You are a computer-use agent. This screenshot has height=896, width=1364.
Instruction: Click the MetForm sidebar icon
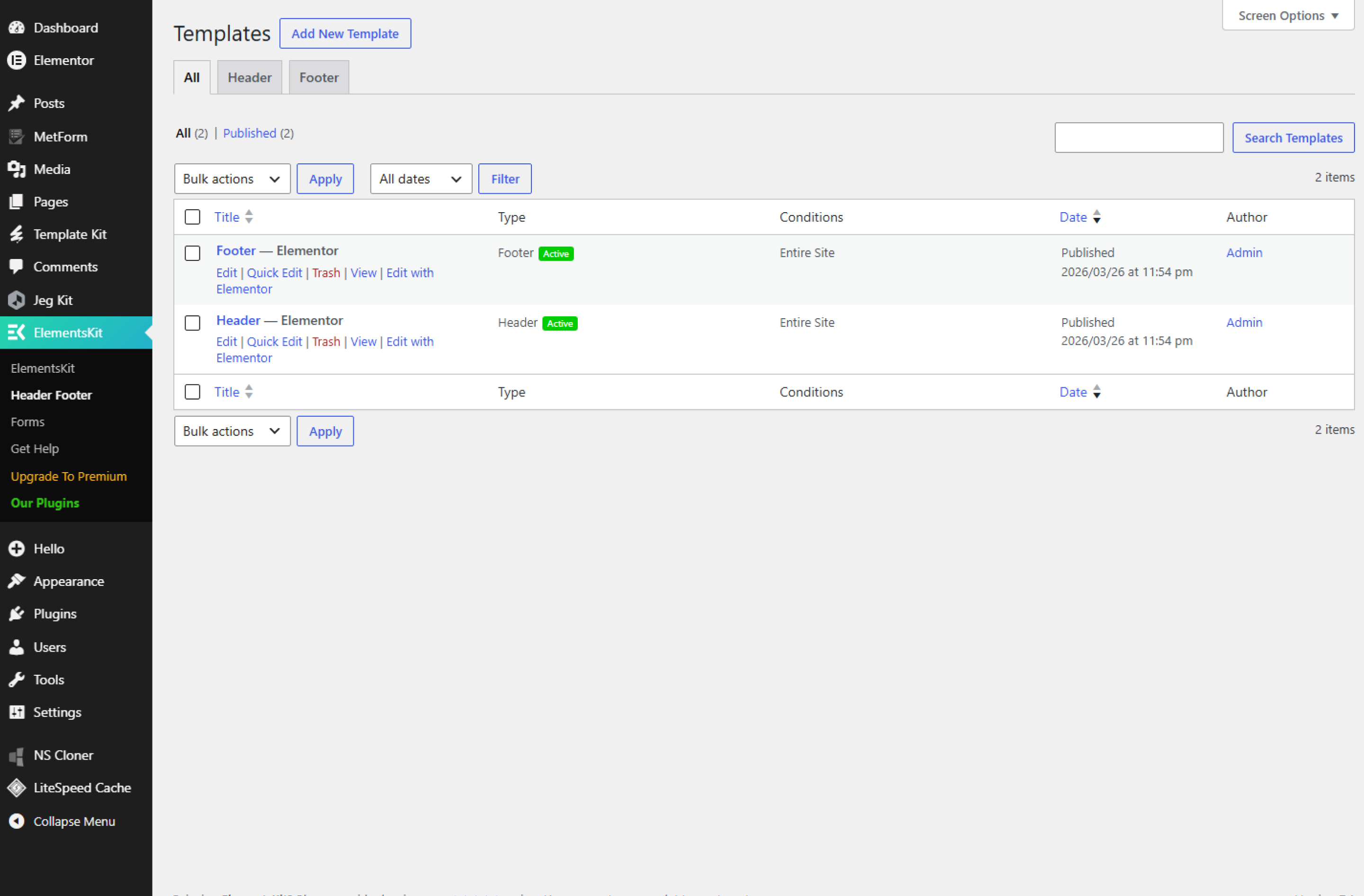pyautogui.click(x=17, y=136)
